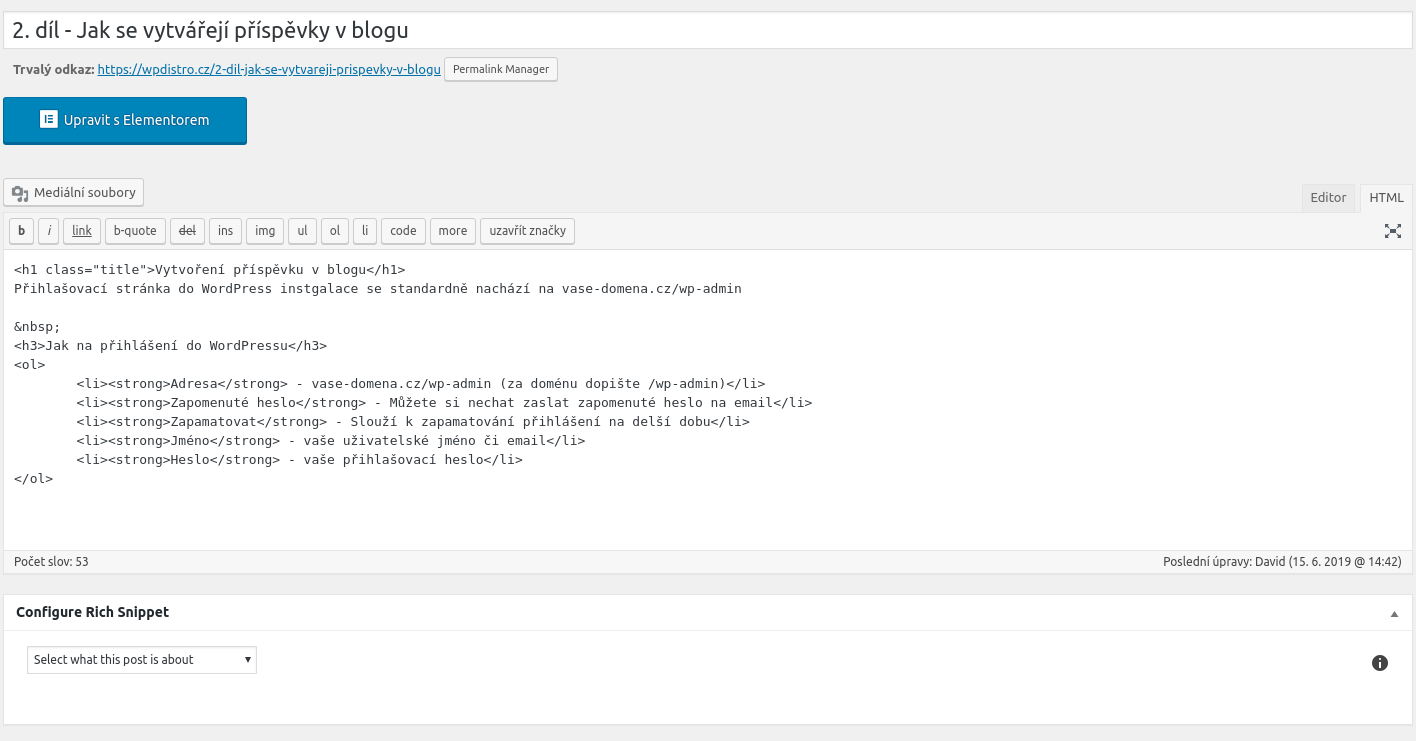Click the 'Poslední úpravy: David' status text
Viewport: 1416px width, 741px height.
[1282, 562]
